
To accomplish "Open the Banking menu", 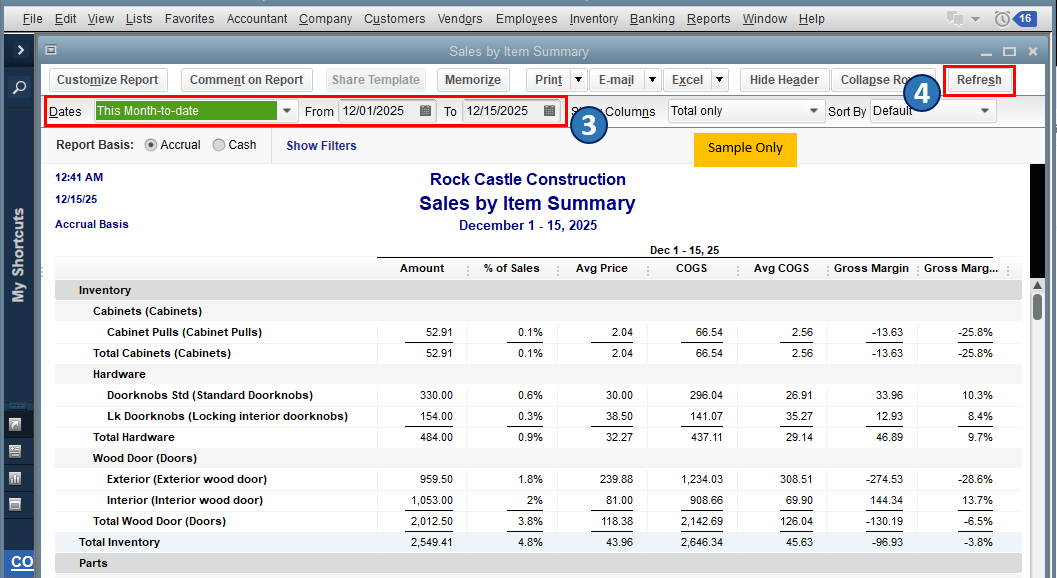I will pos(652,19).
